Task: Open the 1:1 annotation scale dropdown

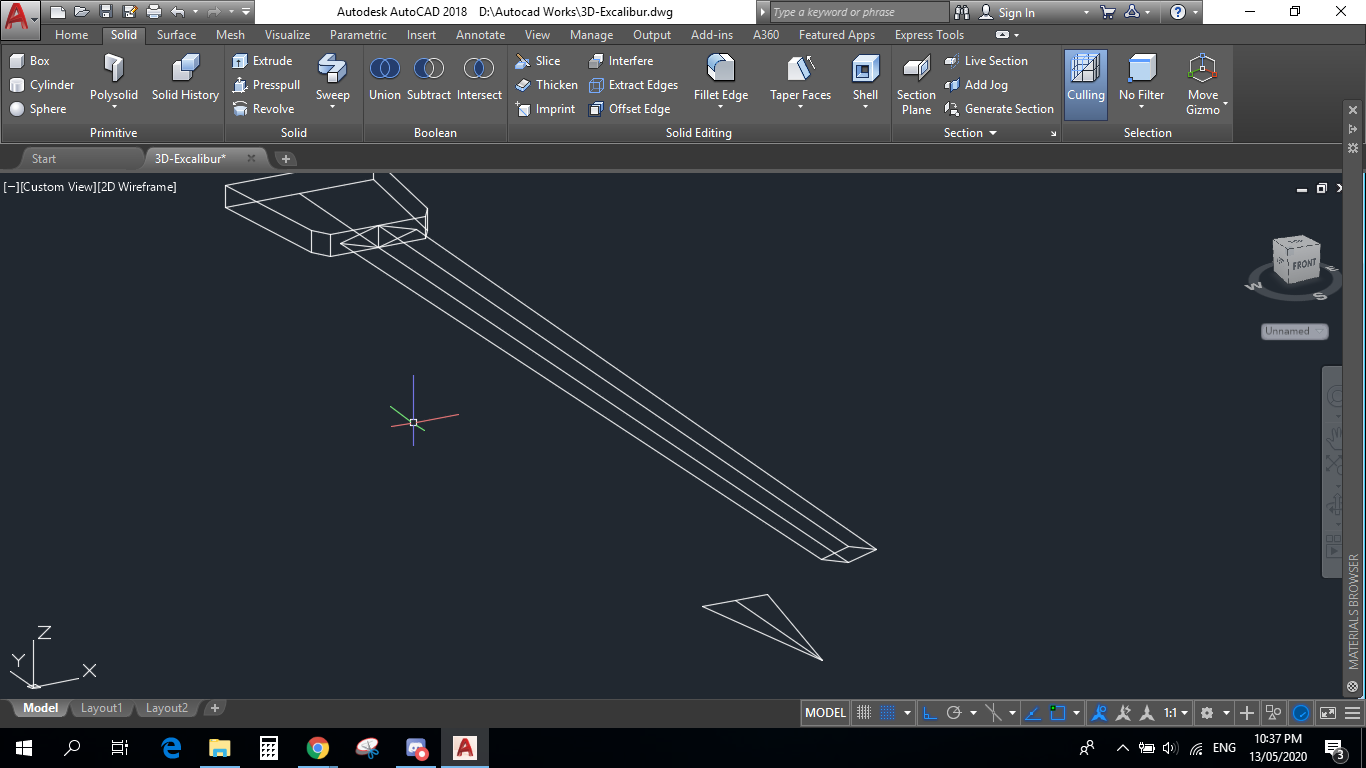Action: pos(1176,713)
